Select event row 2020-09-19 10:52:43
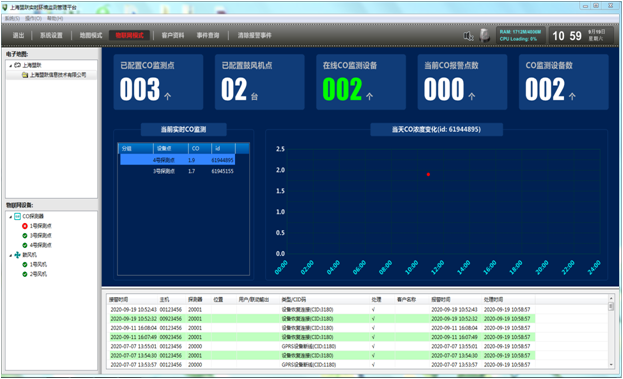Image resolution: width=623 pixels, height=379 pixels. coord(322,309)
